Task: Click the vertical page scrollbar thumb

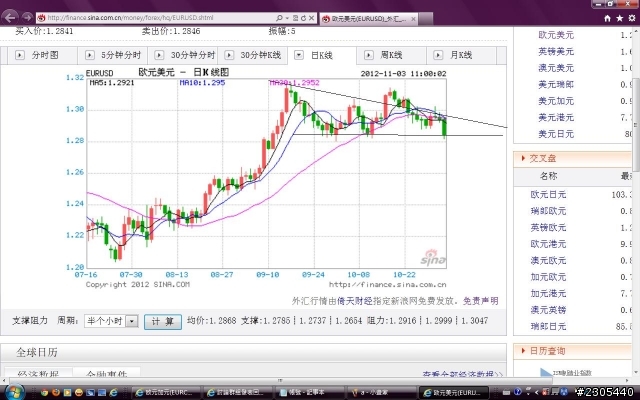Action: [x=636, y=124]
